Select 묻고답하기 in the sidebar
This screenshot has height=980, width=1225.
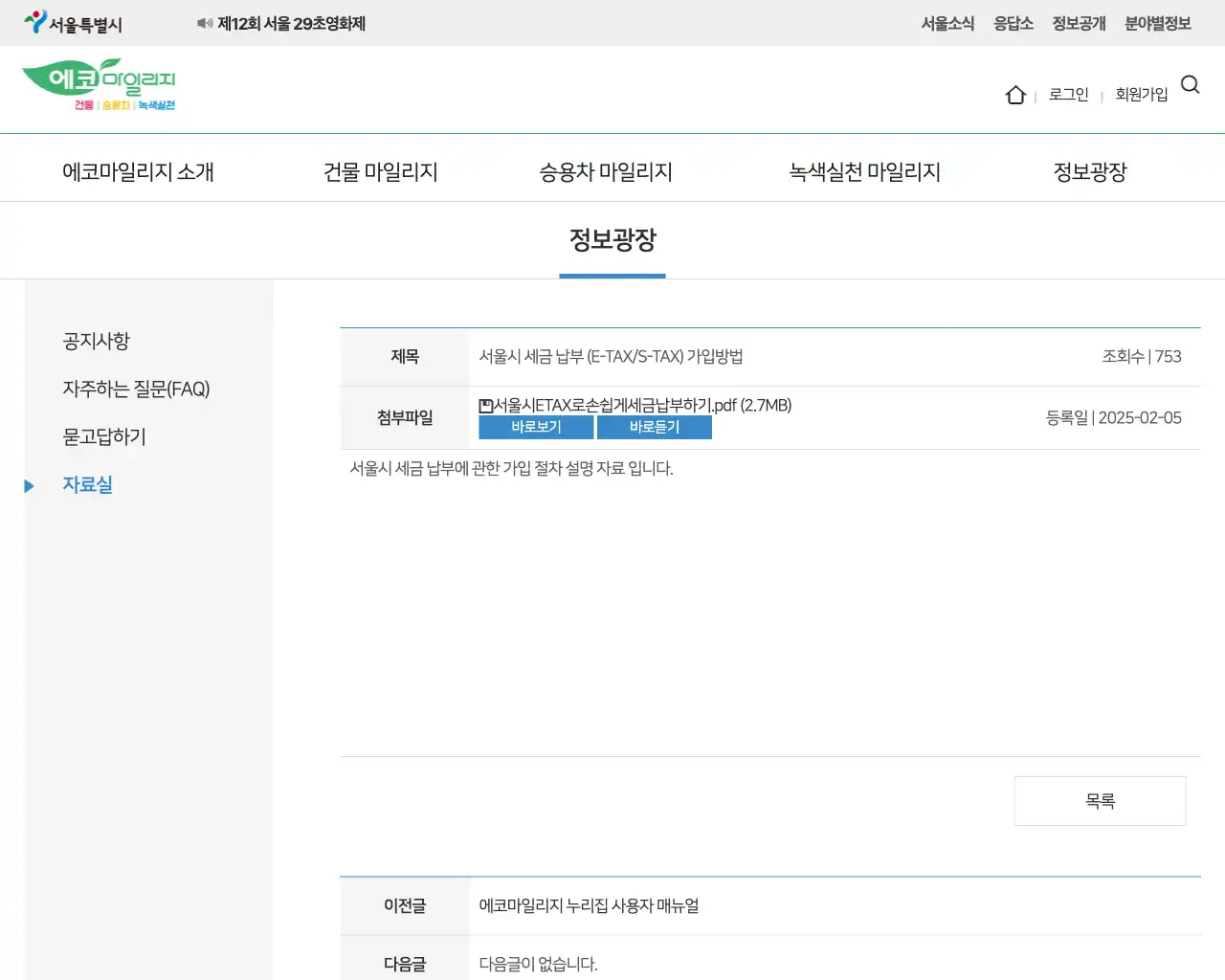click(104, 437)
